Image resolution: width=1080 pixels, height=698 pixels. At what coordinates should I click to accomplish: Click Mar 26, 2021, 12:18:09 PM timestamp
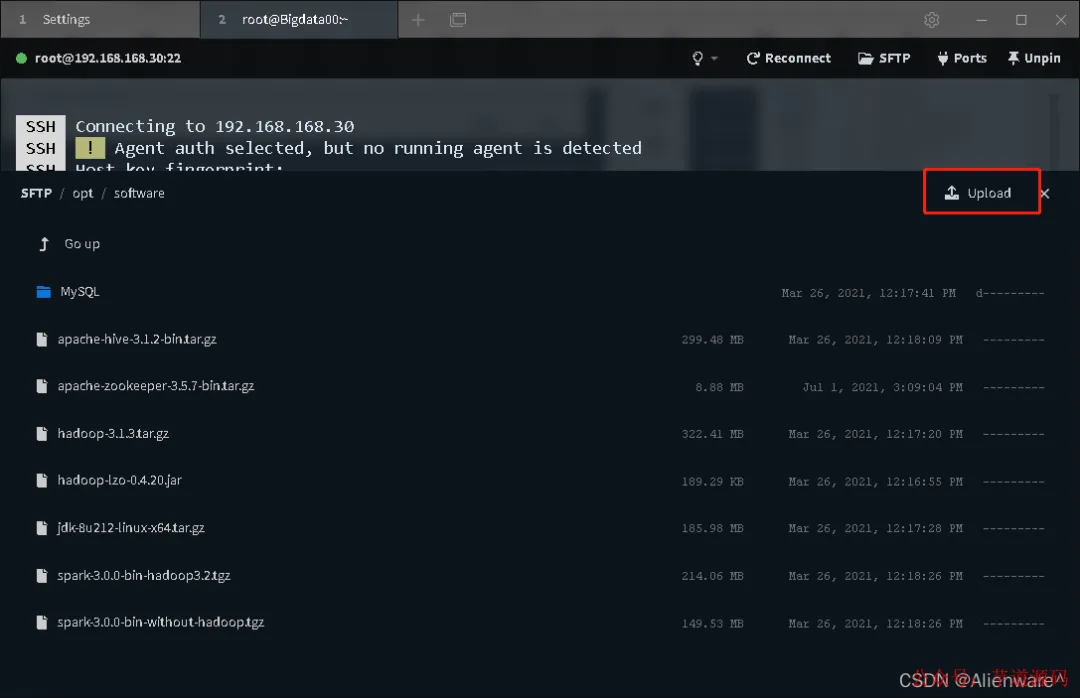point(875,340)
